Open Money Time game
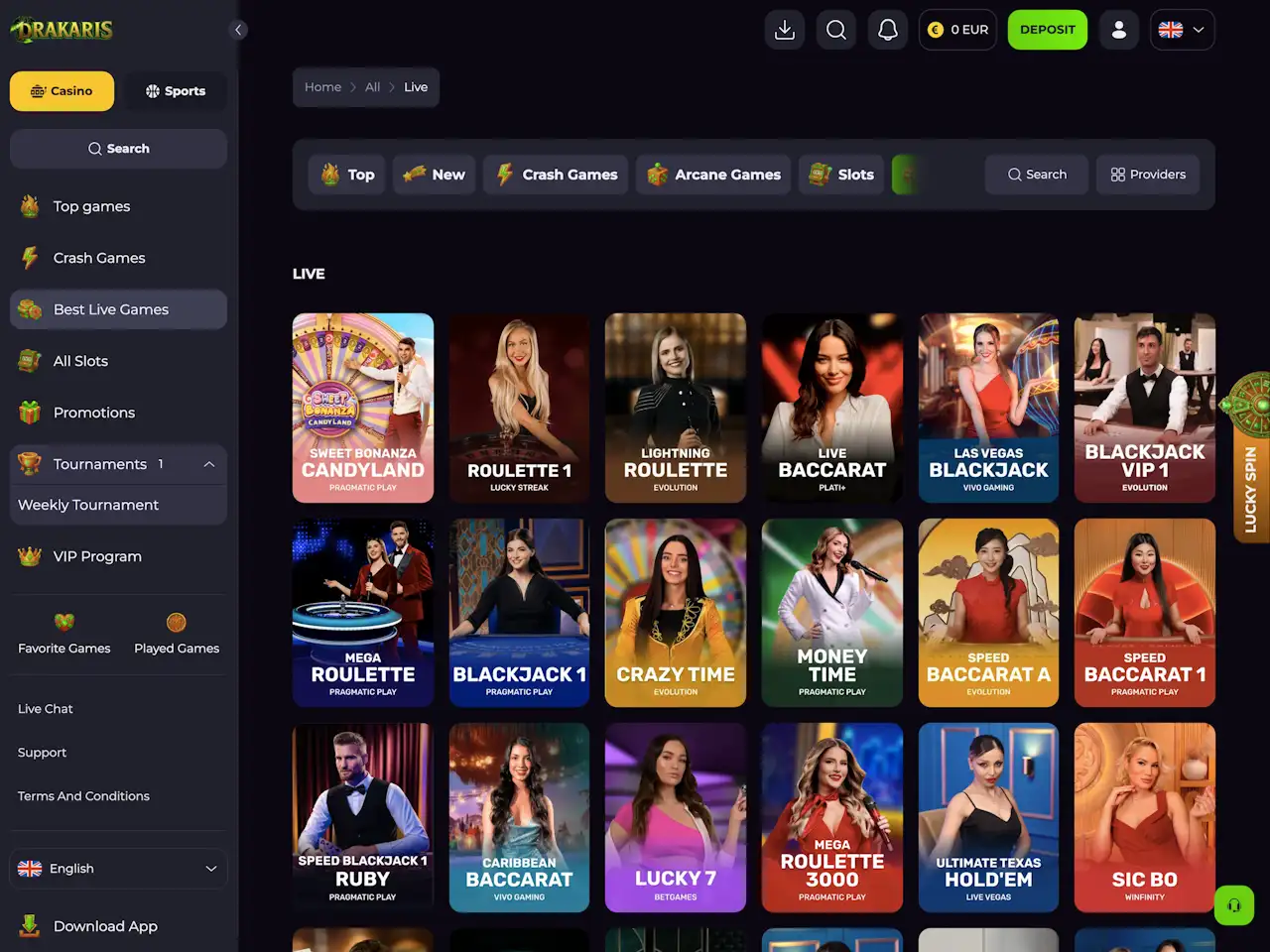 832,613
